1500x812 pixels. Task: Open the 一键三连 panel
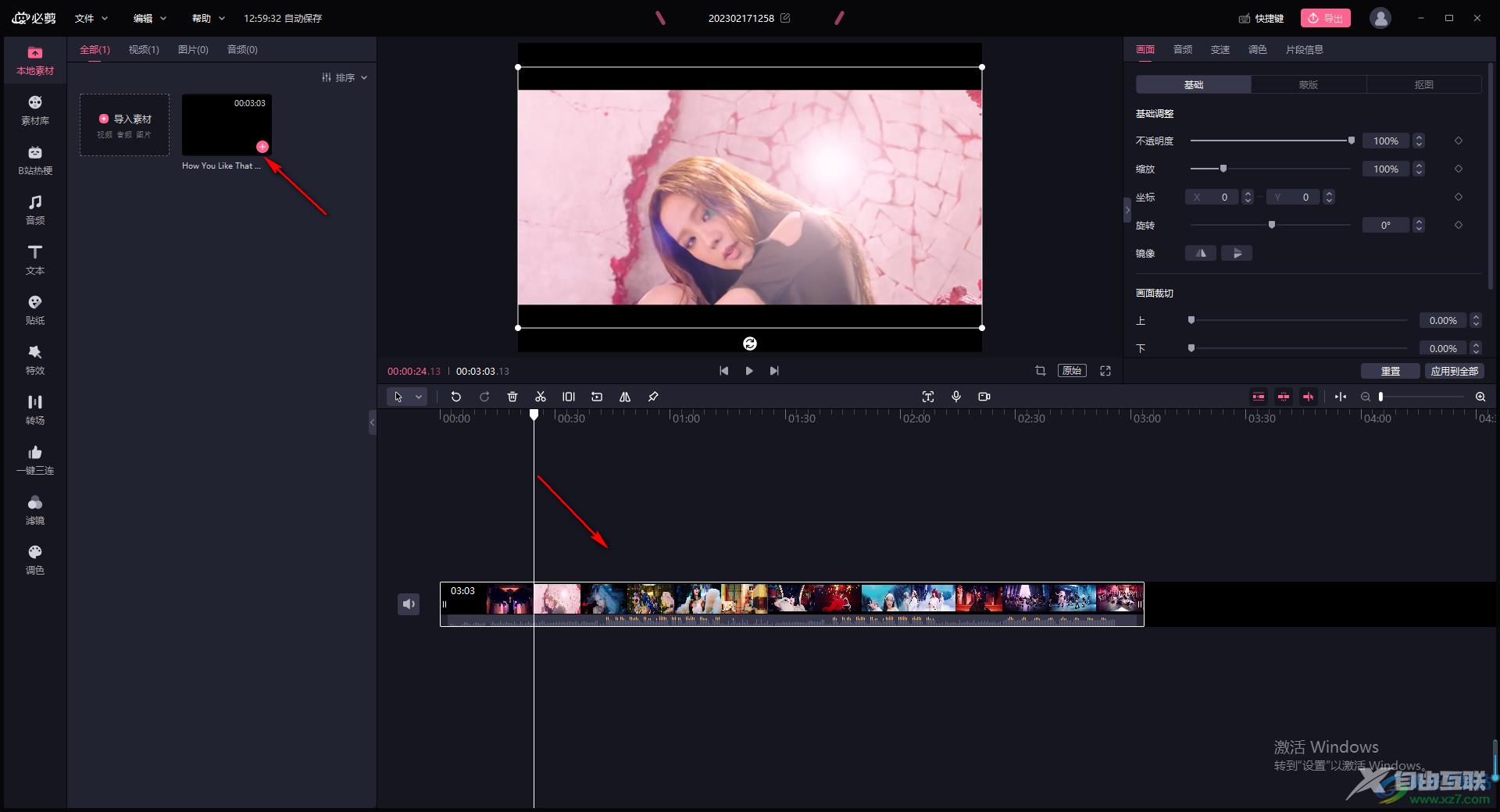point(35,461)
